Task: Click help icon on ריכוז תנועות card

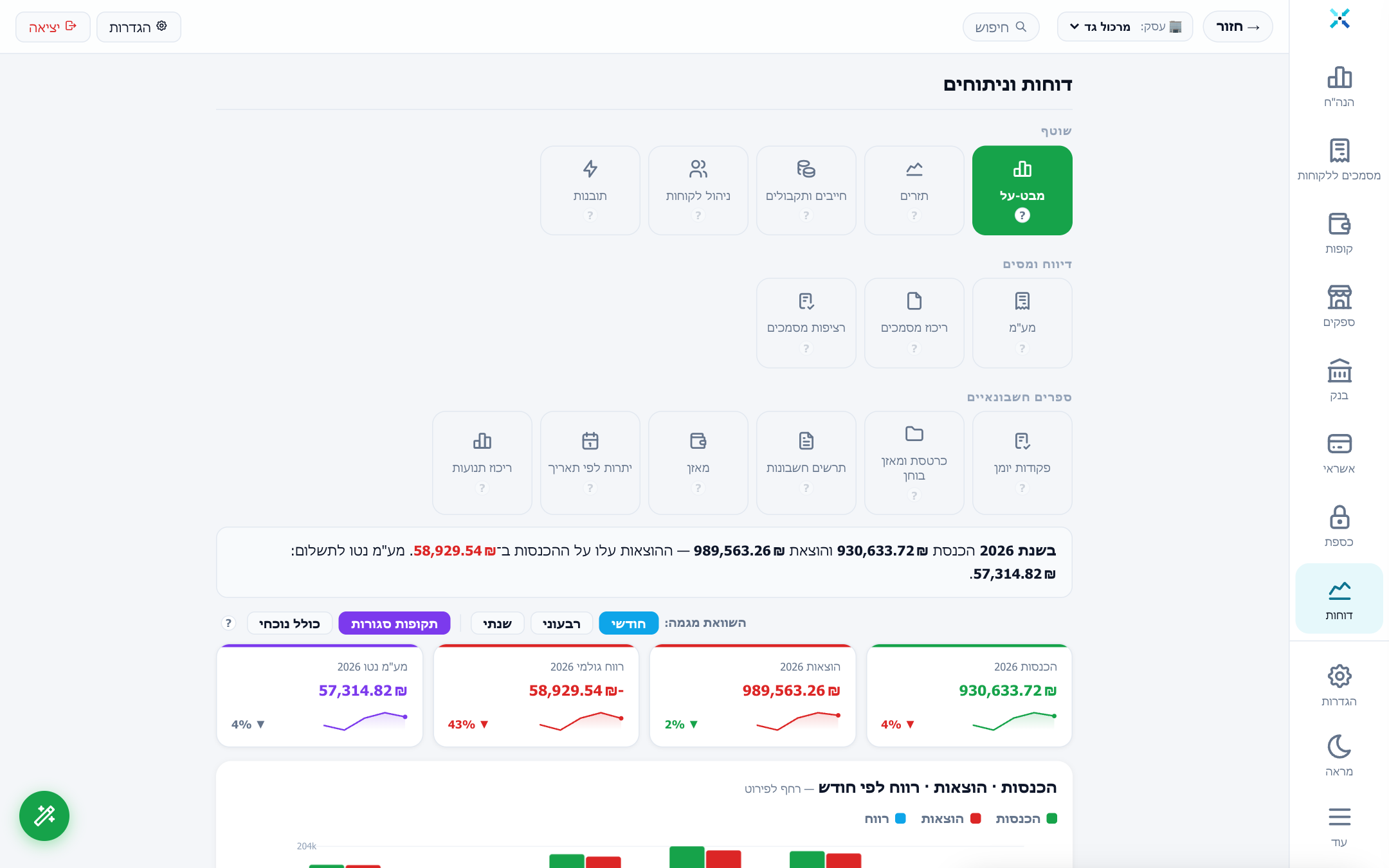Action: [x=482, y=488]
